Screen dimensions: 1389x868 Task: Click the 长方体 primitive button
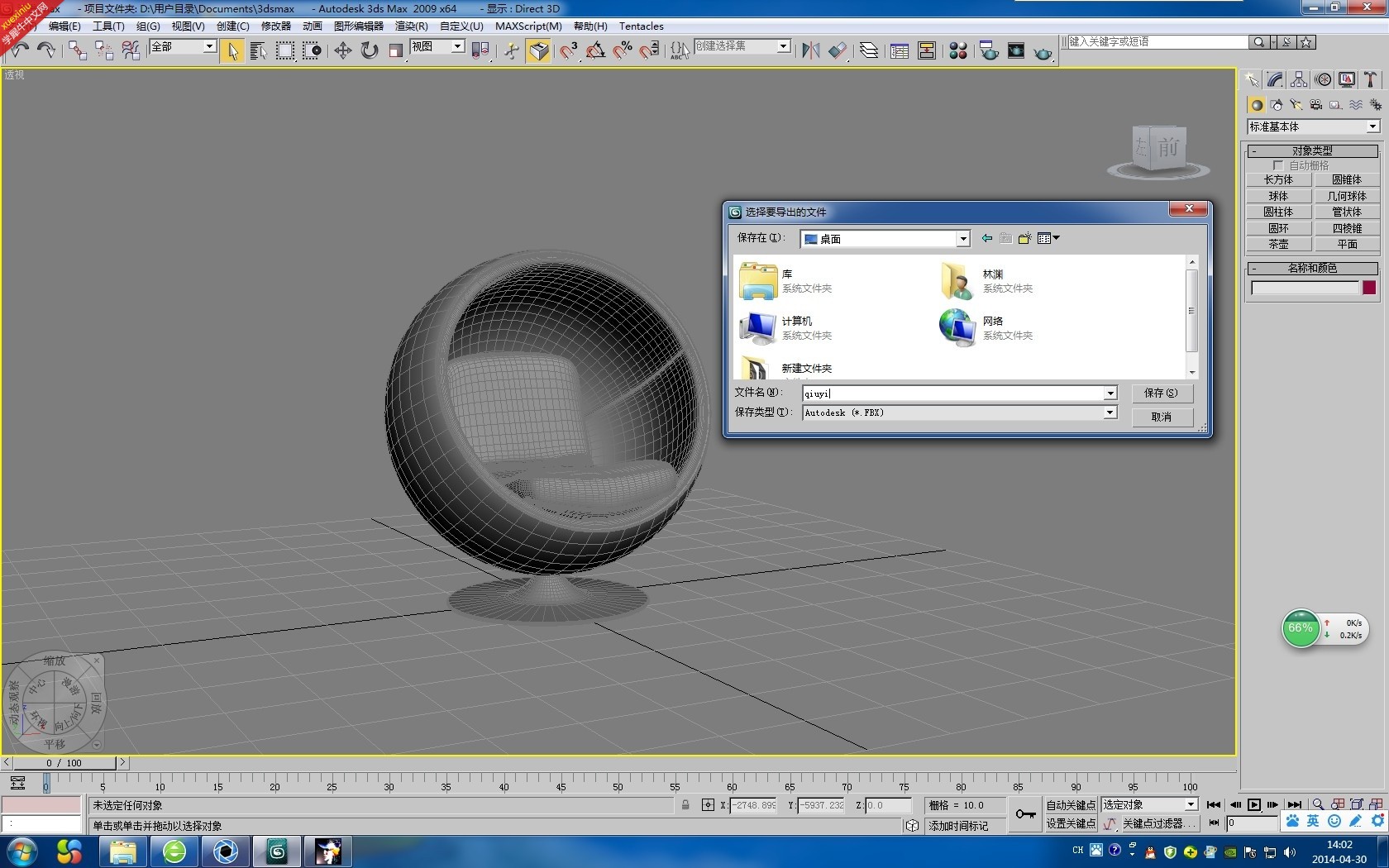(1278, 179)
